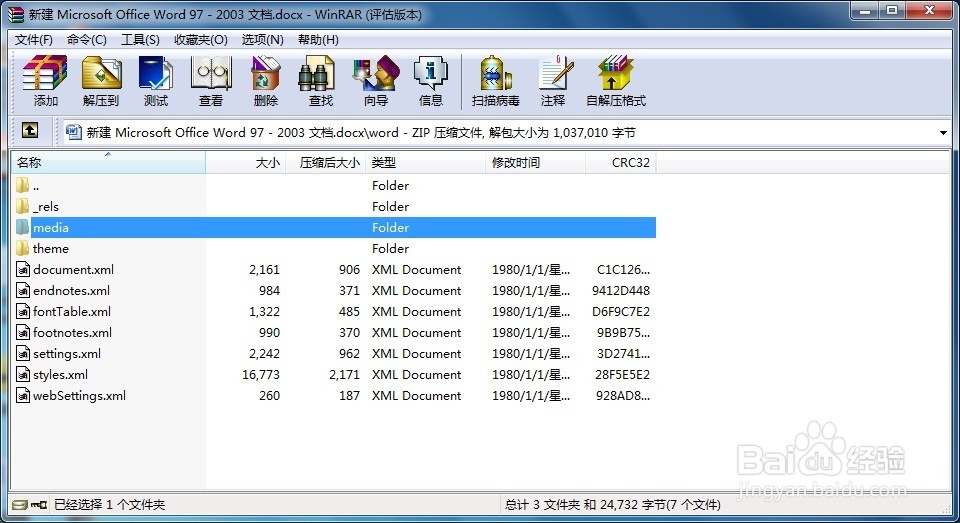
Task: Click the media folder icon
Action: point(23,227)
